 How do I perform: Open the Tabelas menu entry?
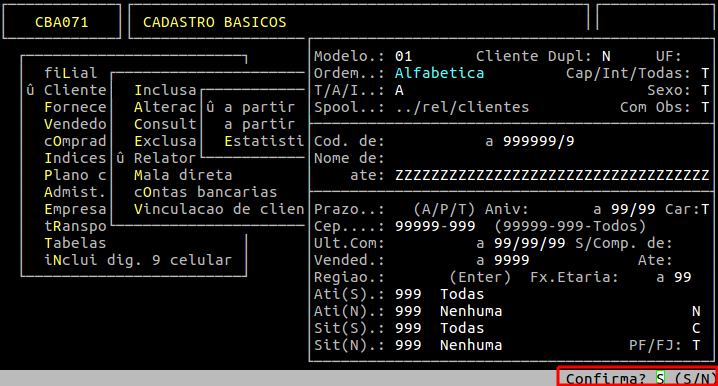[x=75, y=243]
